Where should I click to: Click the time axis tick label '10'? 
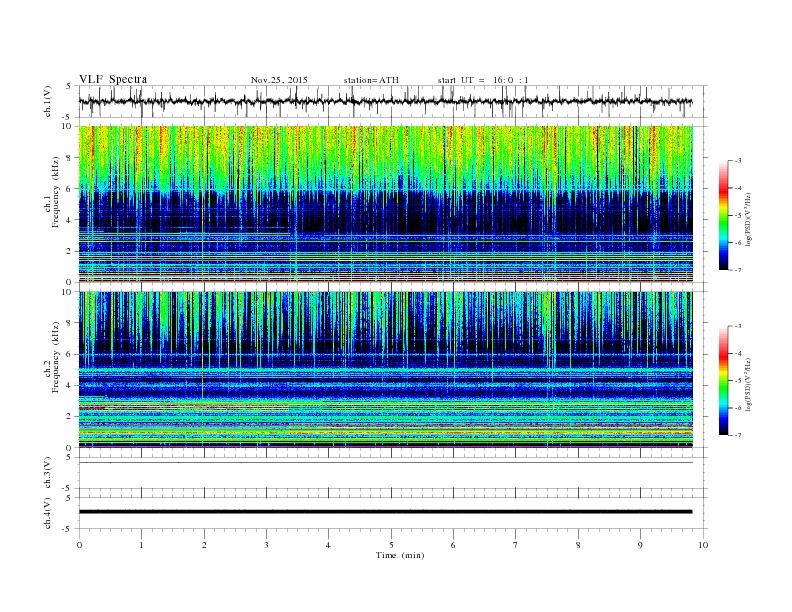[x=703, y=545]
